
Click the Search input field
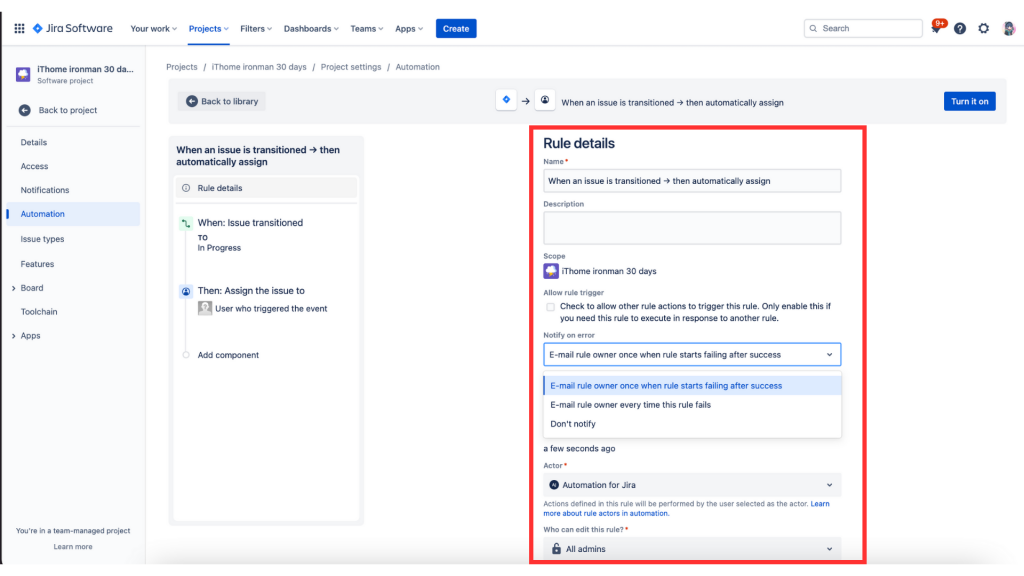pyautogui.click(x=863, y=28)
